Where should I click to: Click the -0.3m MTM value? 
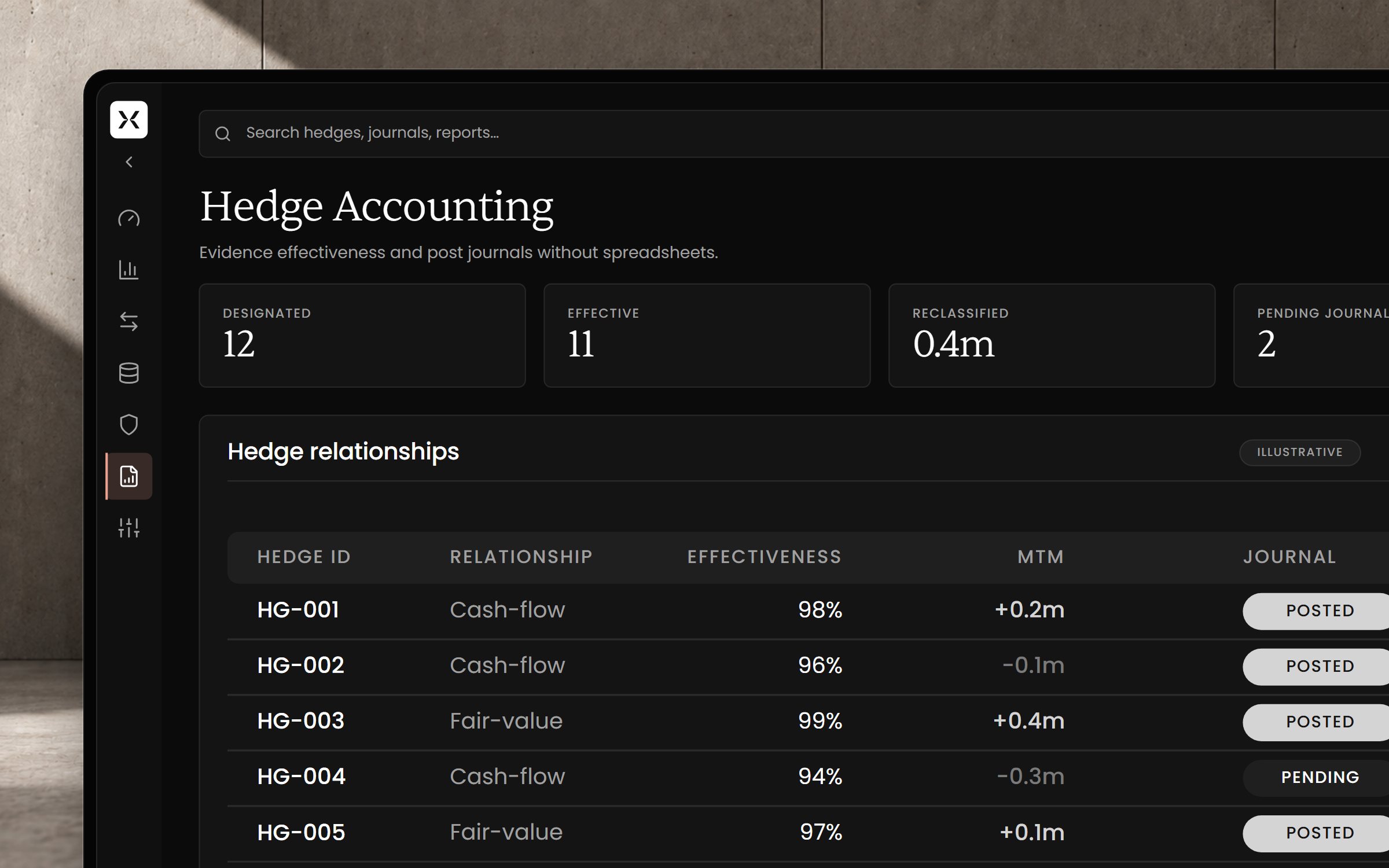click(x=1031, y=777)
